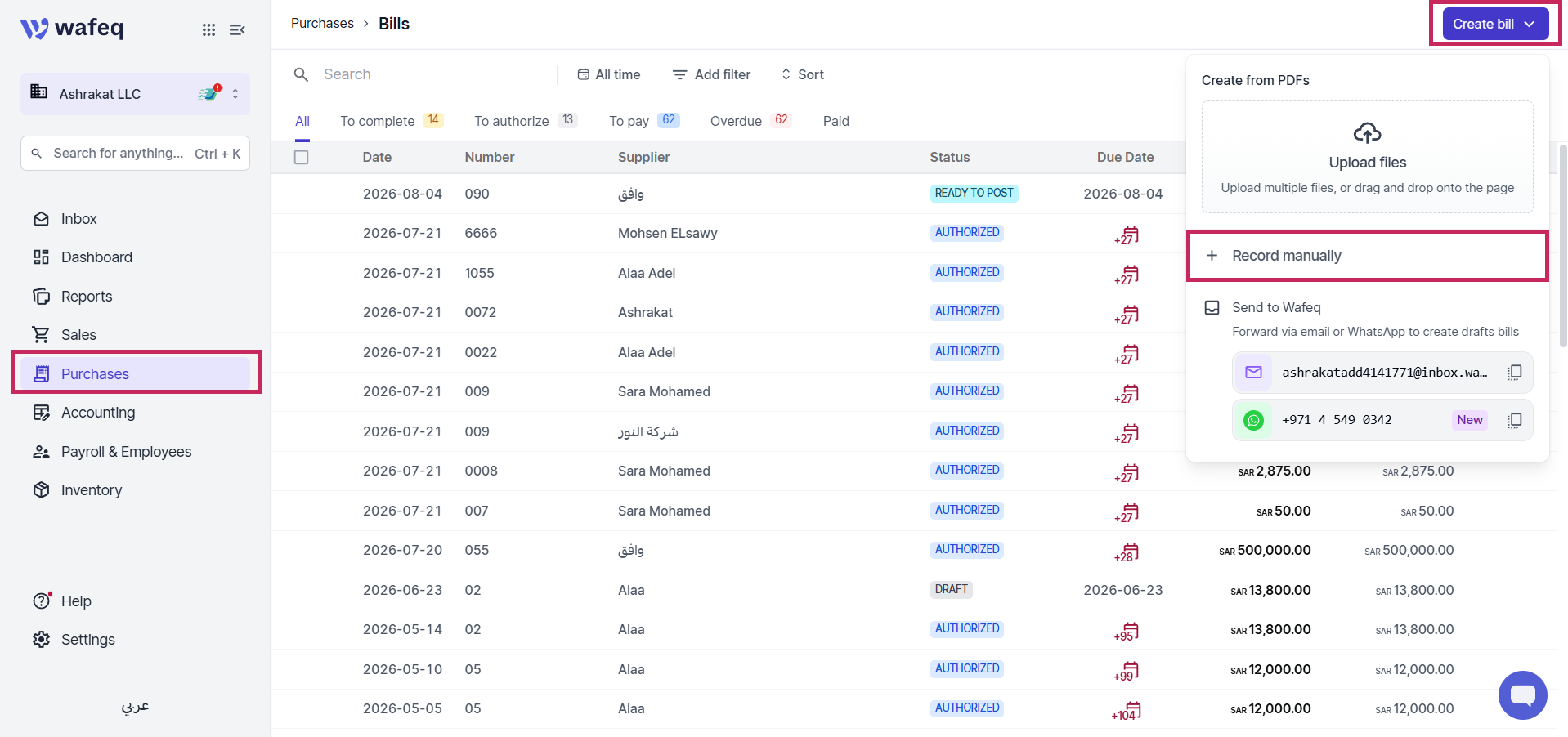Expand the Ashrakat LLC organization switcher
The width and height of the screenshot is (1568, 737).
(136, 94)
